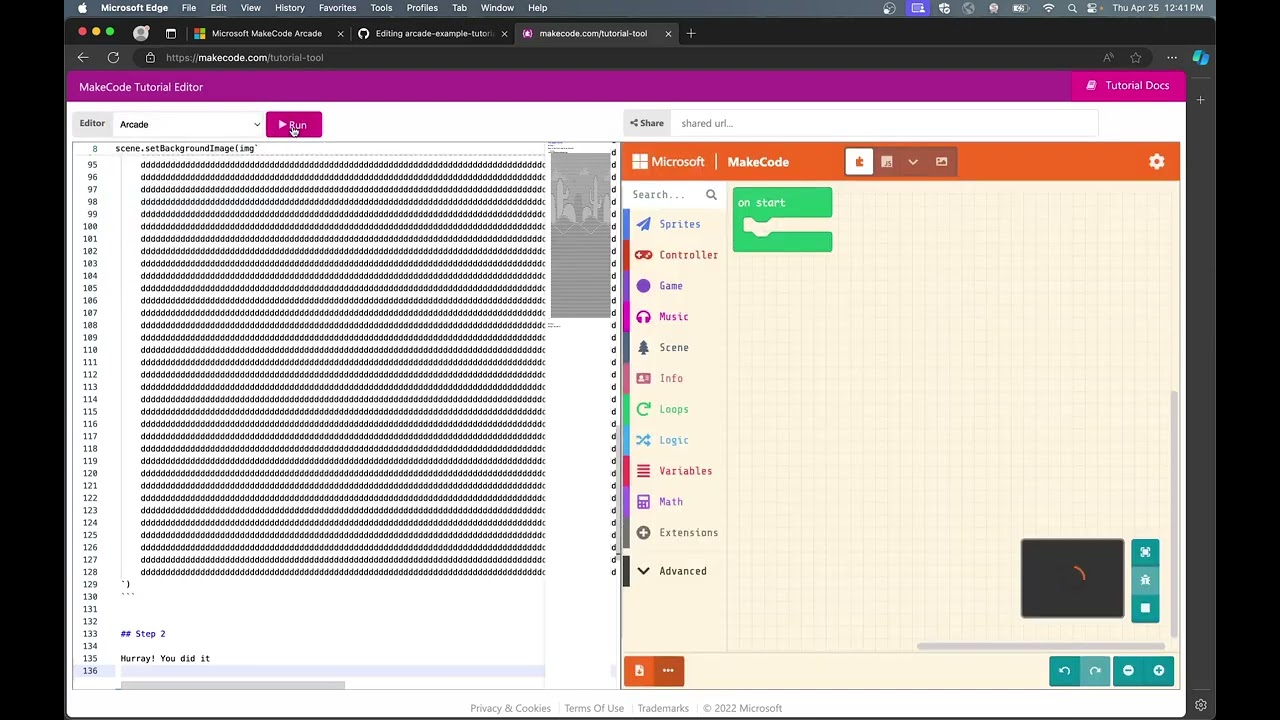Screen dimensions: 1280x720
Task: Open Edge Copilot sidebar icon
Action: click(x=1201, y=58)
